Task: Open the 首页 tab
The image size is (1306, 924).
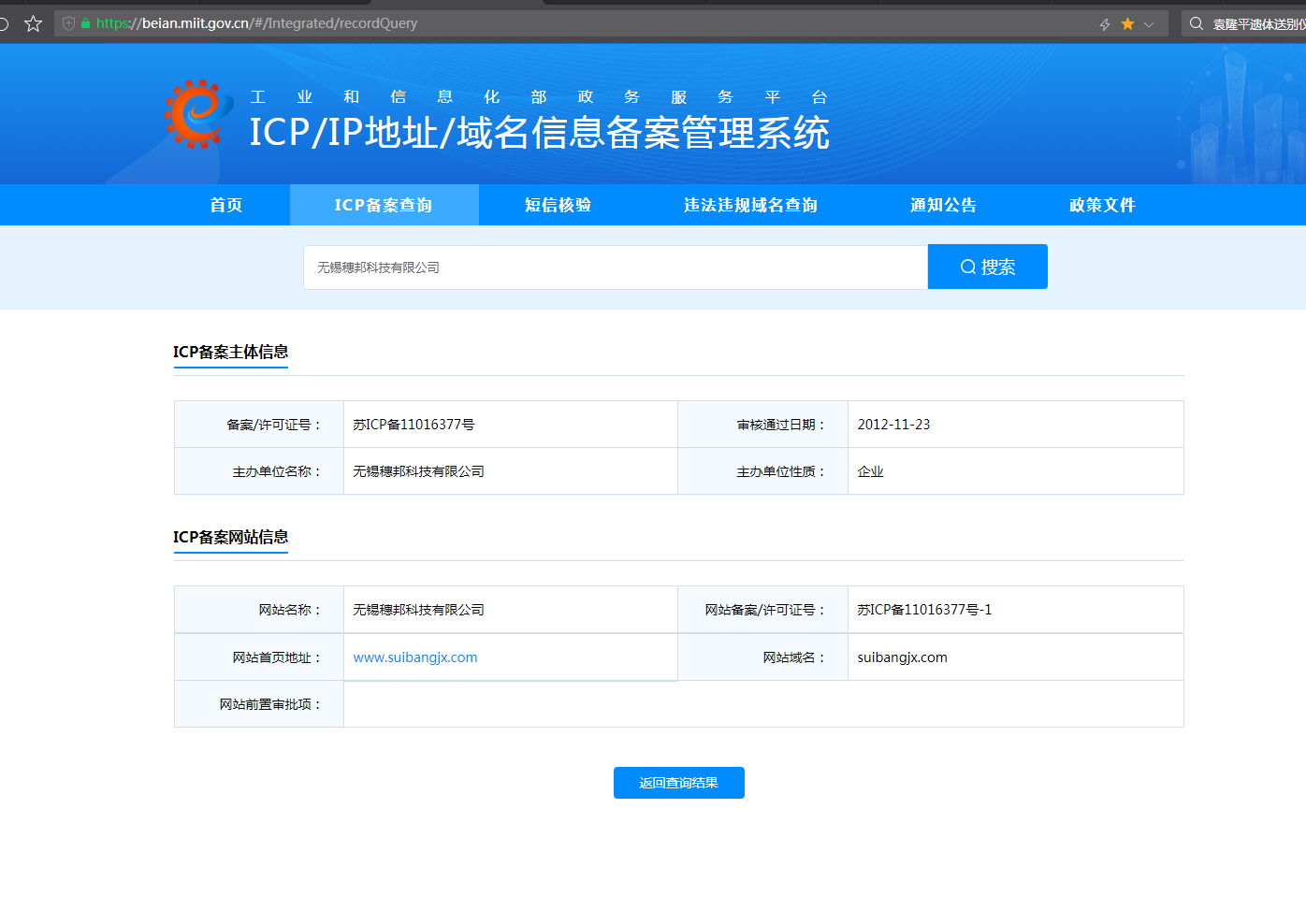Action: pyautogui.click(x=225, y=205)
